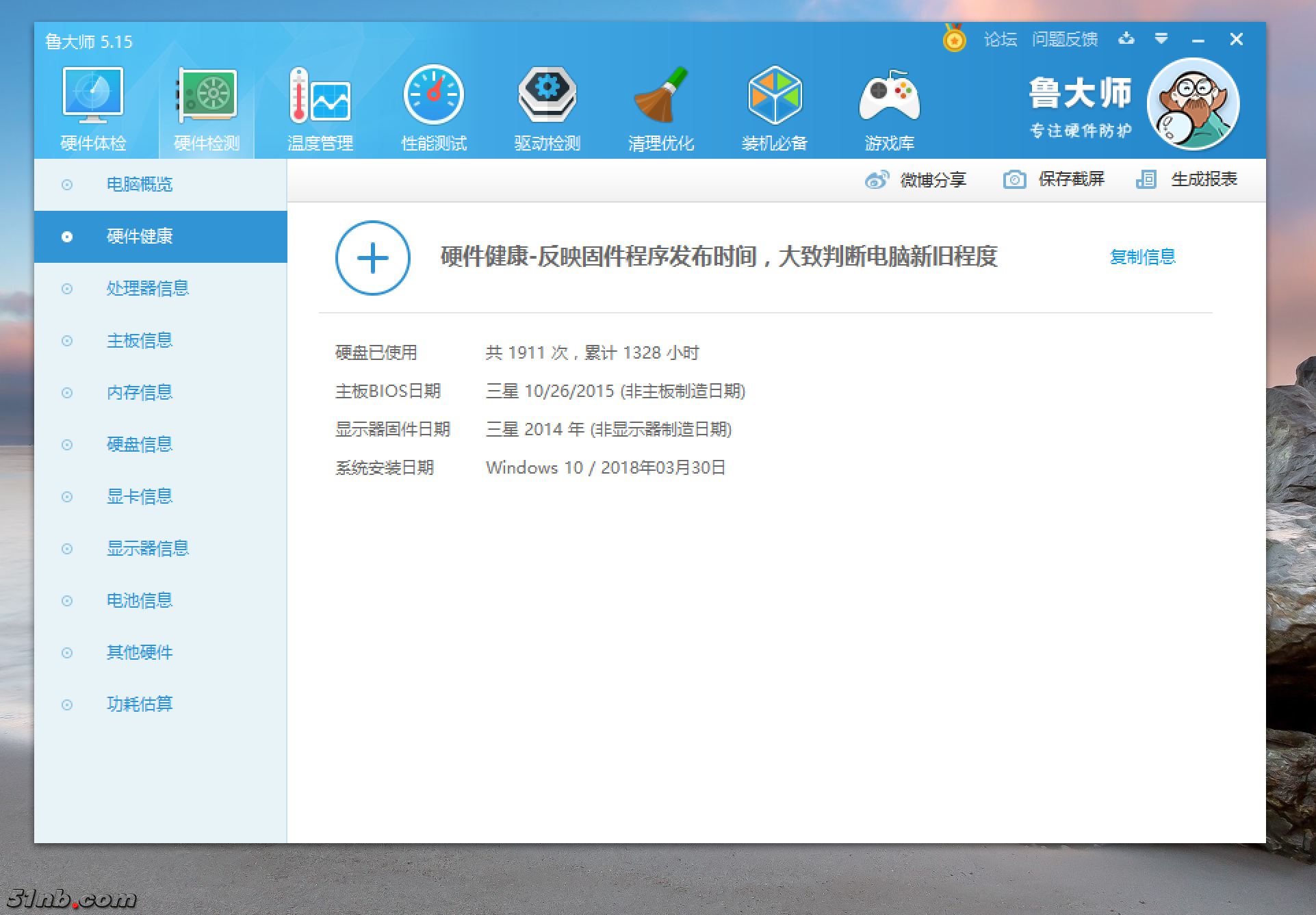Click the download tray icon in title bar
Image resolution: width=1316 pixels, height=915 pixels.
pos(1126,39)
